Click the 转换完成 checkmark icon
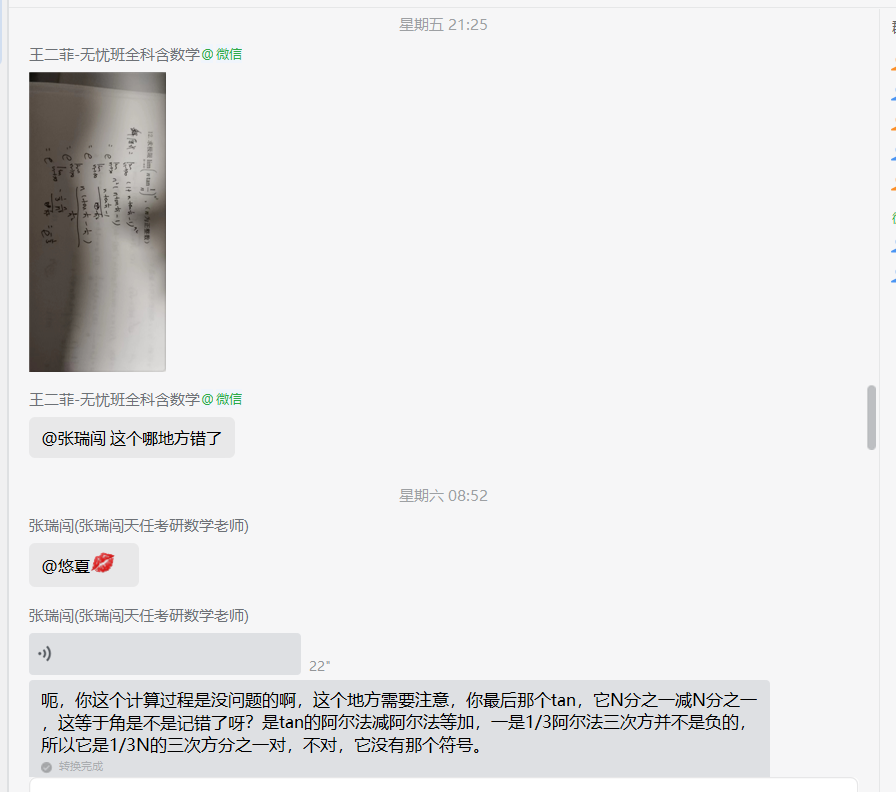Image resolution: width=896 pixels, height=792 pixels. coord(46,767)
